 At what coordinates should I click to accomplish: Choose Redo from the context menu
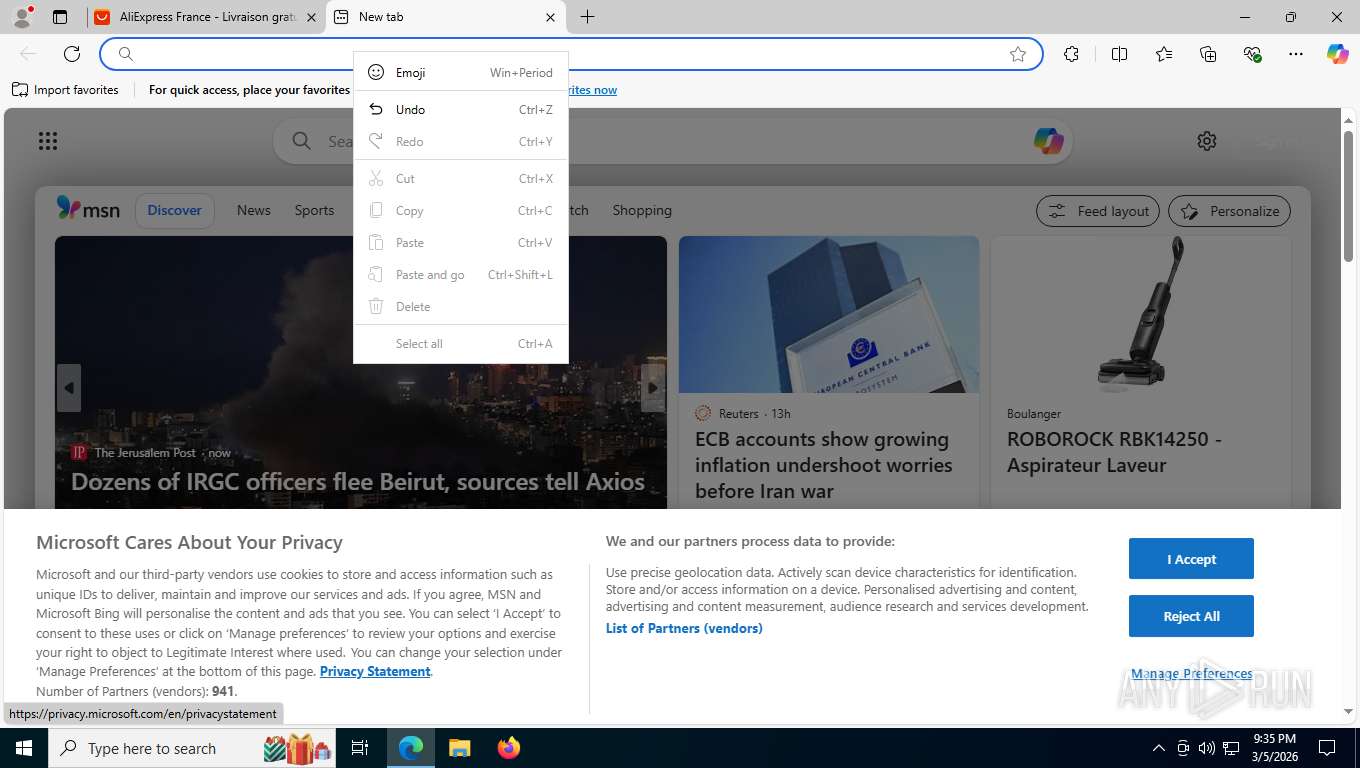coord(461,141)
